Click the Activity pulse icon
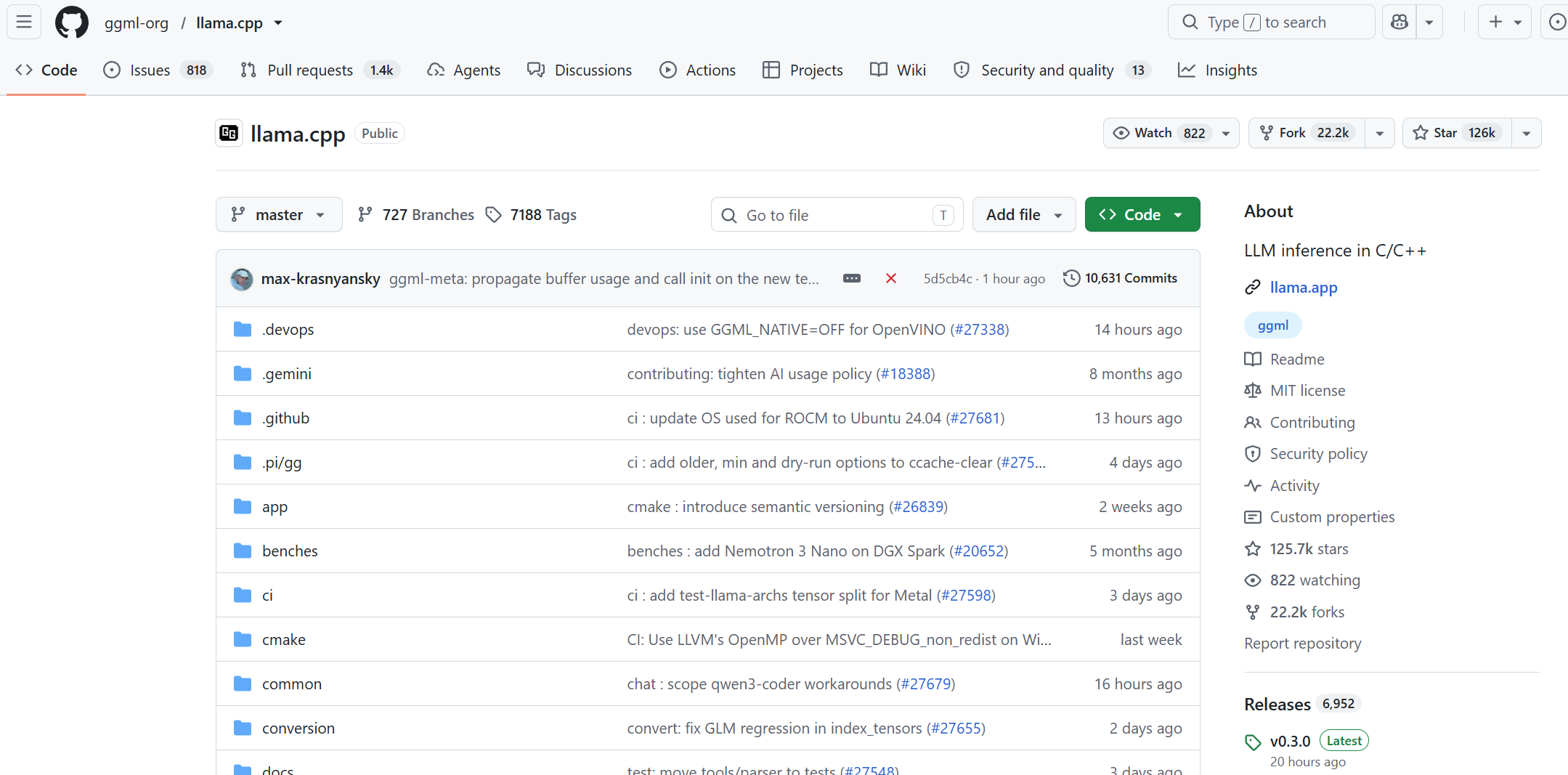The image size is (1568, 775). coord(1253,486)
